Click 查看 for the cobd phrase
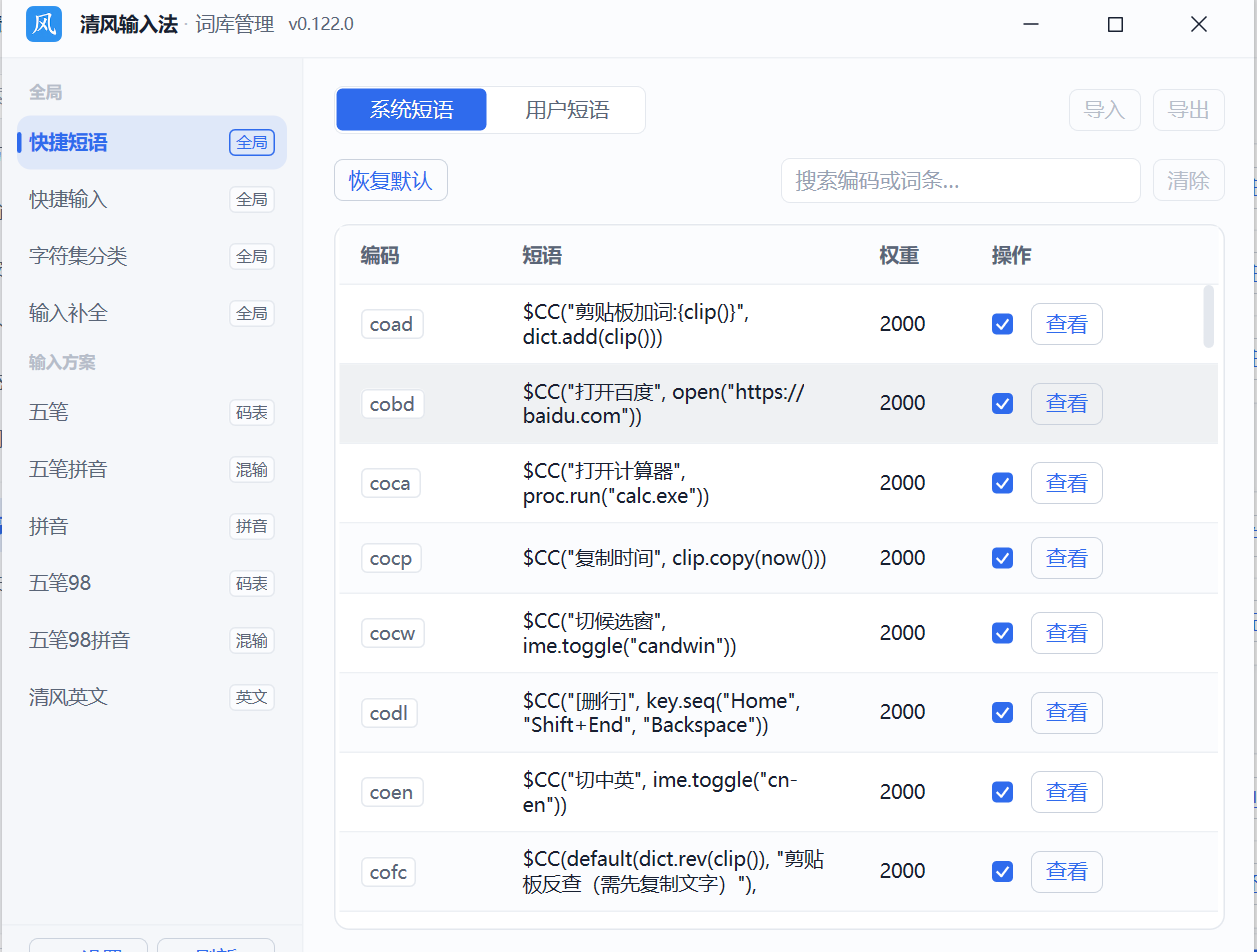 pos(1067,403)
